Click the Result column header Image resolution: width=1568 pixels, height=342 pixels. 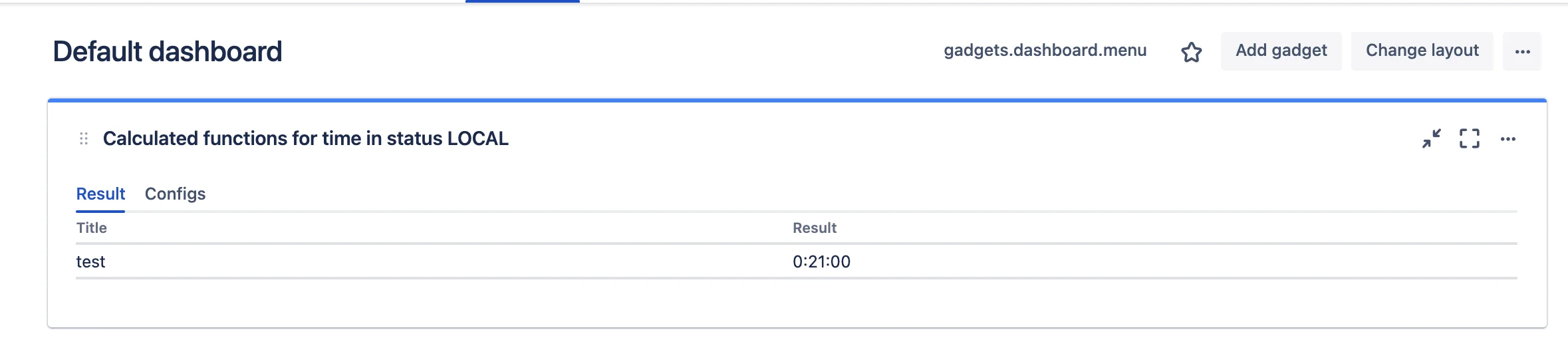815,228
